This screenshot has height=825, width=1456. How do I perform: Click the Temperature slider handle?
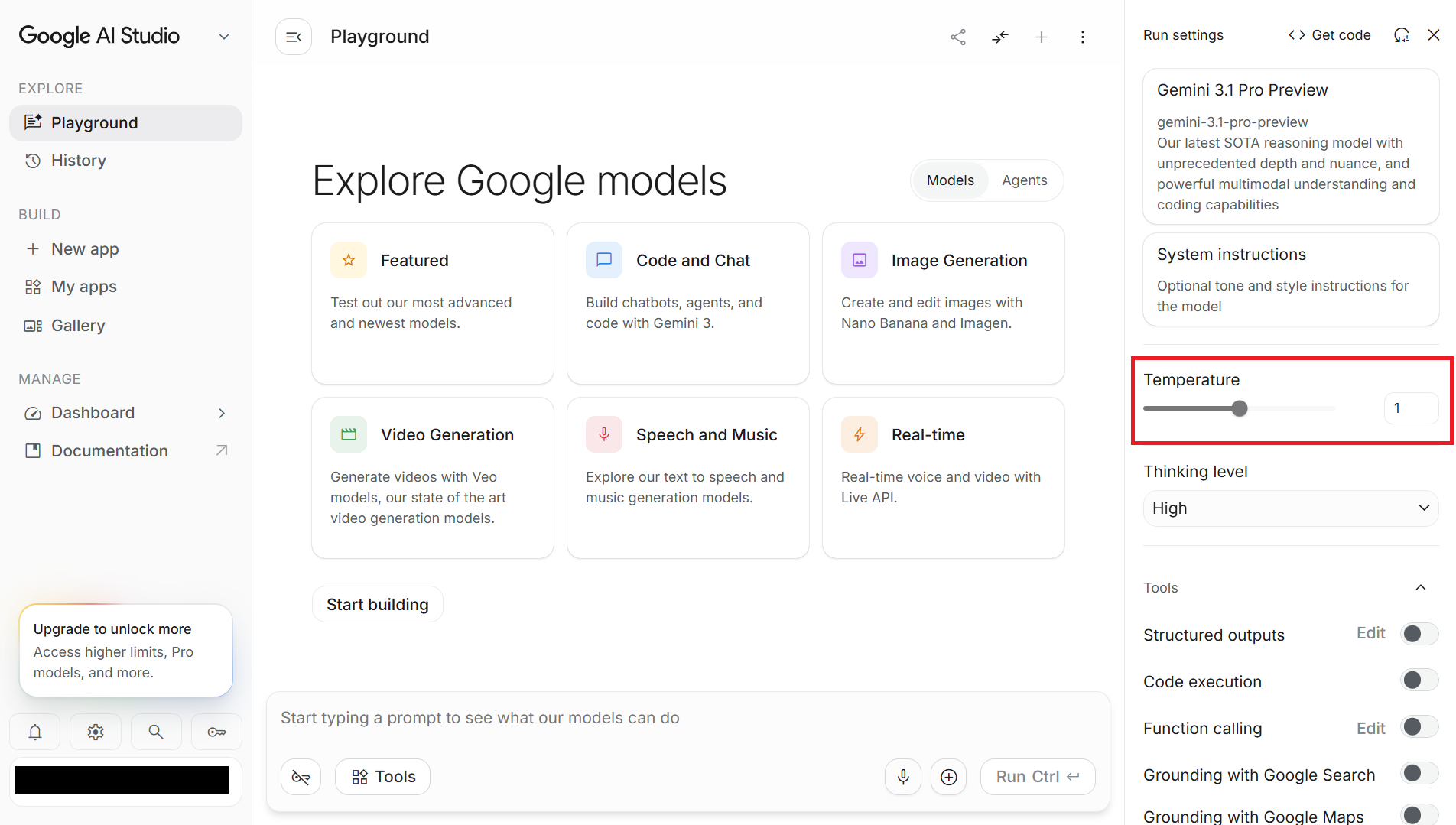[x=1240, y=408]
